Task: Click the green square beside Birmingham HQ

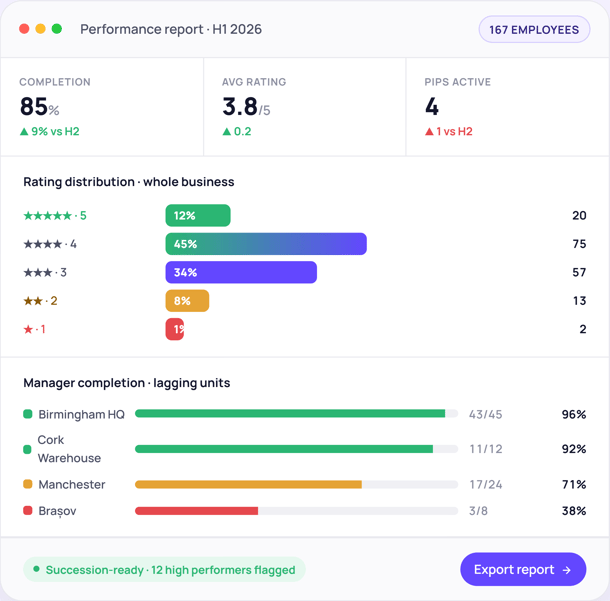Action: click(28, 414)
